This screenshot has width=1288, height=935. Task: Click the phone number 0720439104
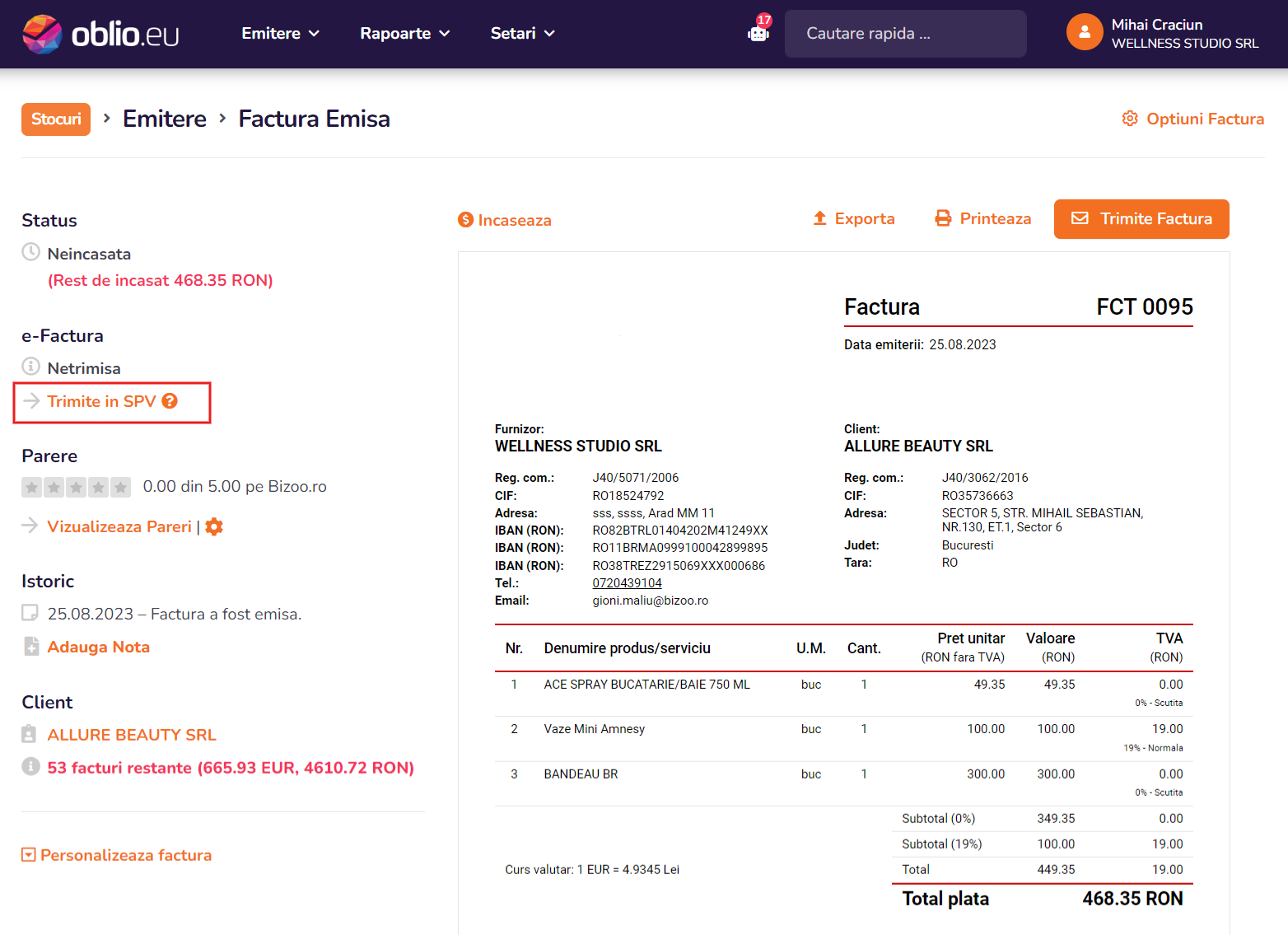[x=628, y=583]
